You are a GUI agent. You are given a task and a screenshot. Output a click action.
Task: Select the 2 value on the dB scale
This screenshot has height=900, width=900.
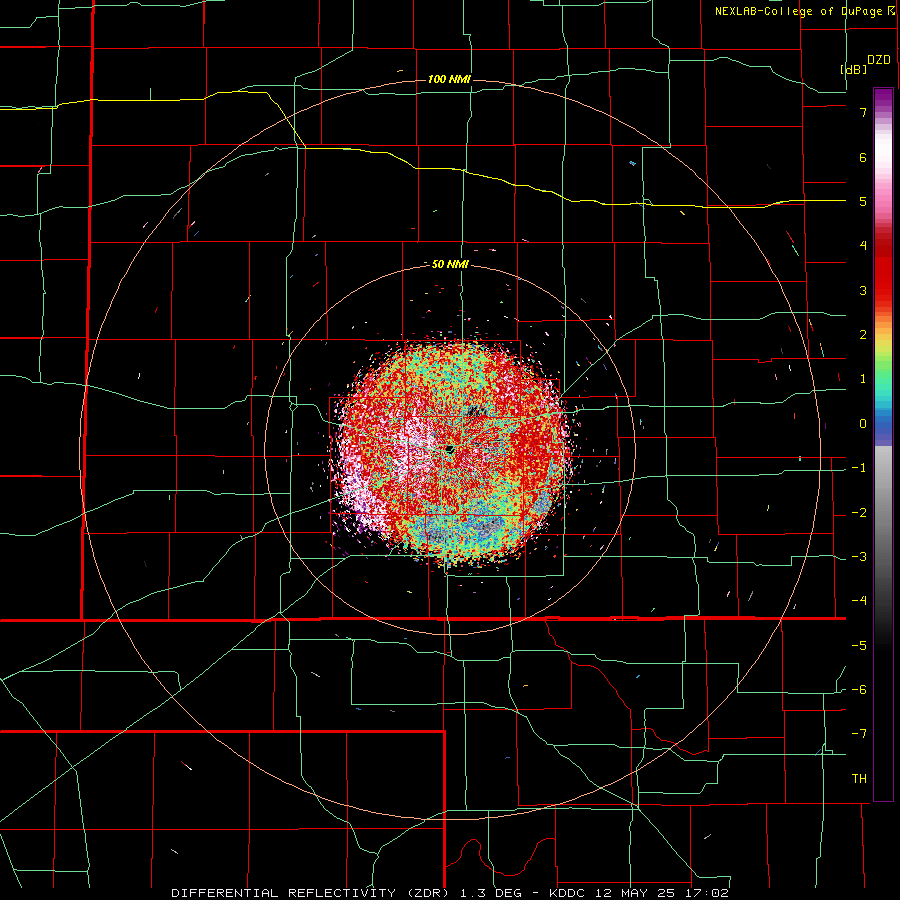(x=863, y=334)
